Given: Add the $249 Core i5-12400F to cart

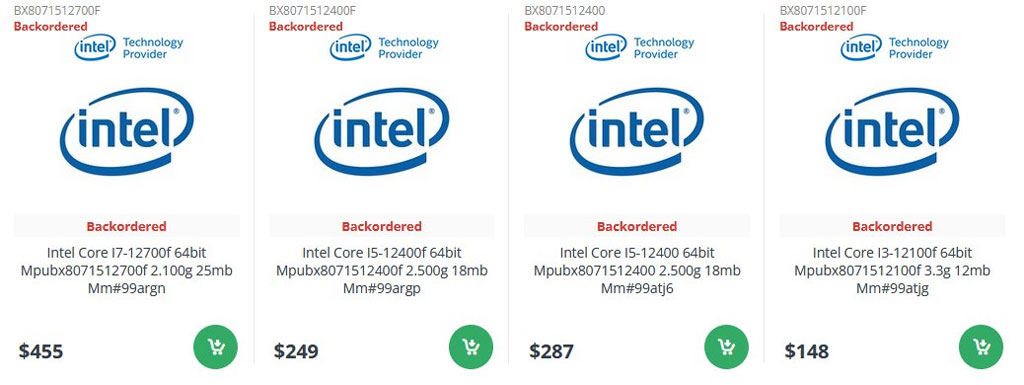Looking at the screenshot, I should coord(471,346).
